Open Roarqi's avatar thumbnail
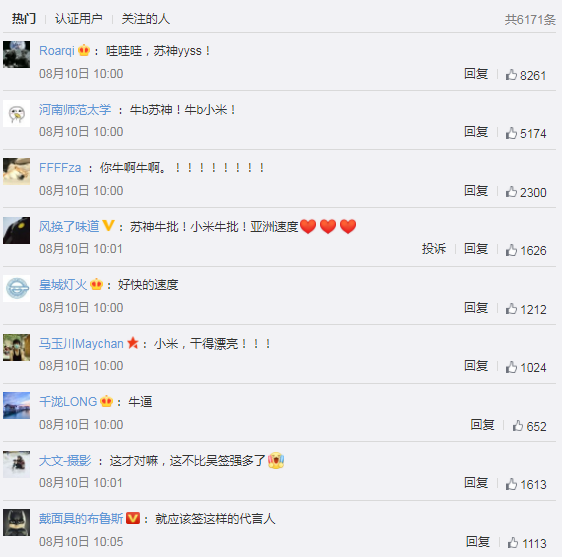 click(x=16, y=54)
